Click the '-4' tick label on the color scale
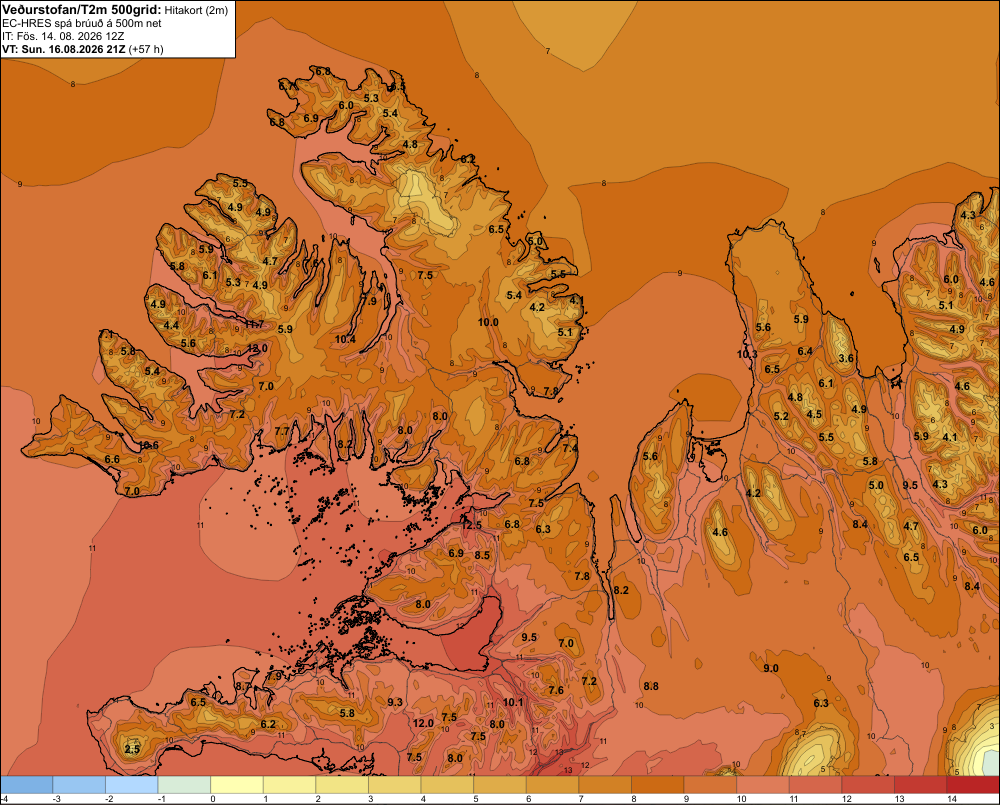Image resolution: width=1000 pixels, height=805 pixels. pyautogui.click(x=4, y=799)
